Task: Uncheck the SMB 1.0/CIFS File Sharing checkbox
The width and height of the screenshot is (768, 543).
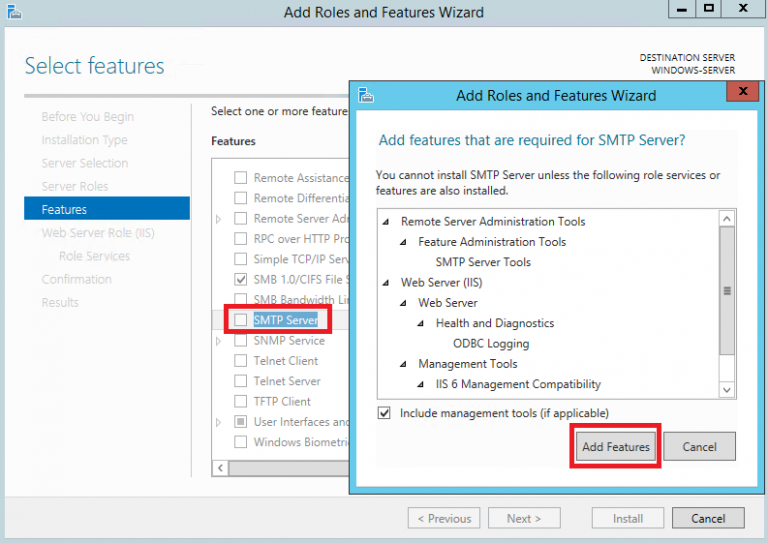Action: point(240,279)
